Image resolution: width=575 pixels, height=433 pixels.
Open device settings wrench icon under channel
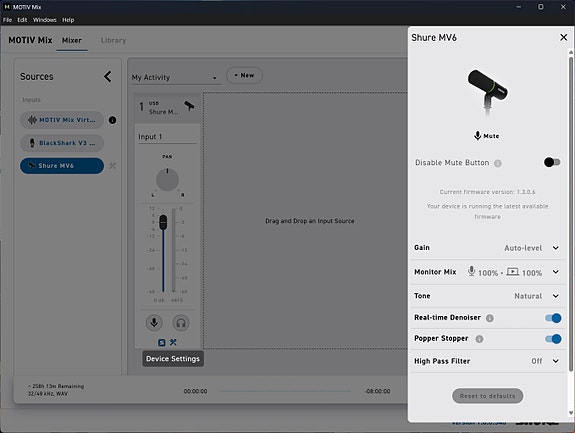pos(173,342)
